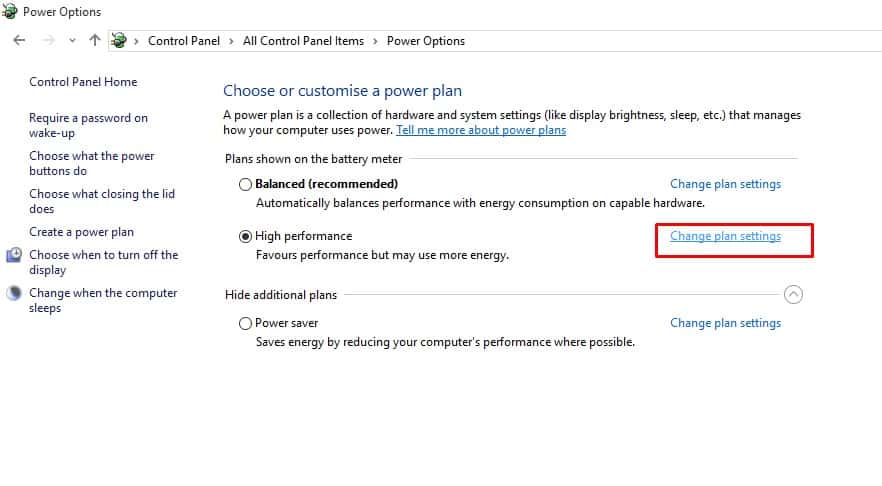Open Choose what closing the lid does

click(102, 201)
